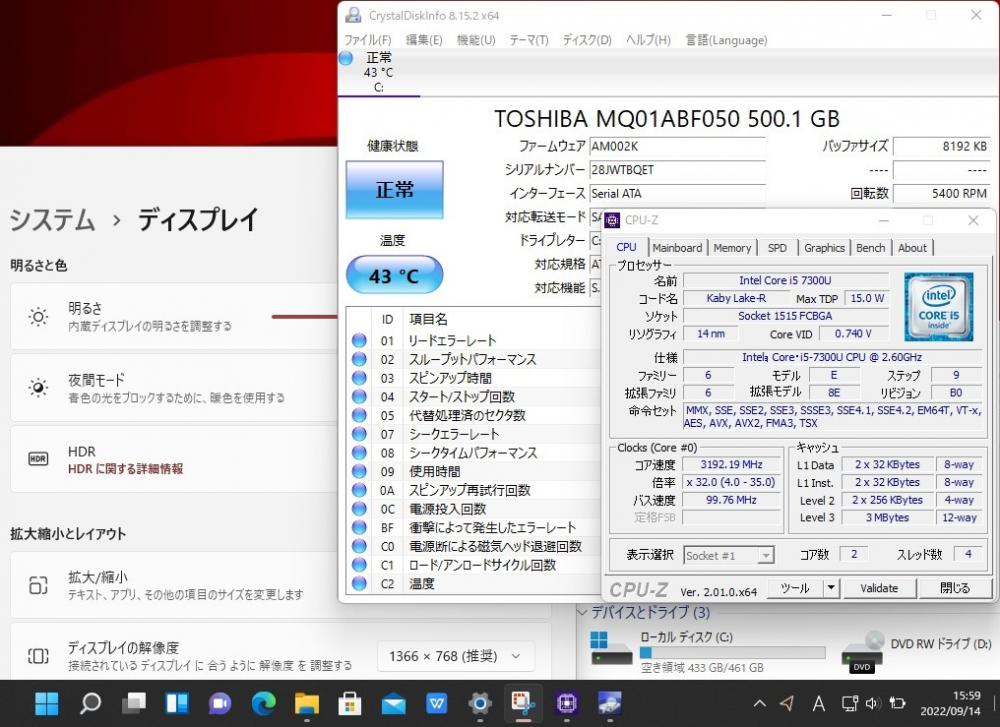Switch to the Graphics tab in CPU-Z
Screen dimensions: 1000x727
pyautogui.click(x=824, y=247)
